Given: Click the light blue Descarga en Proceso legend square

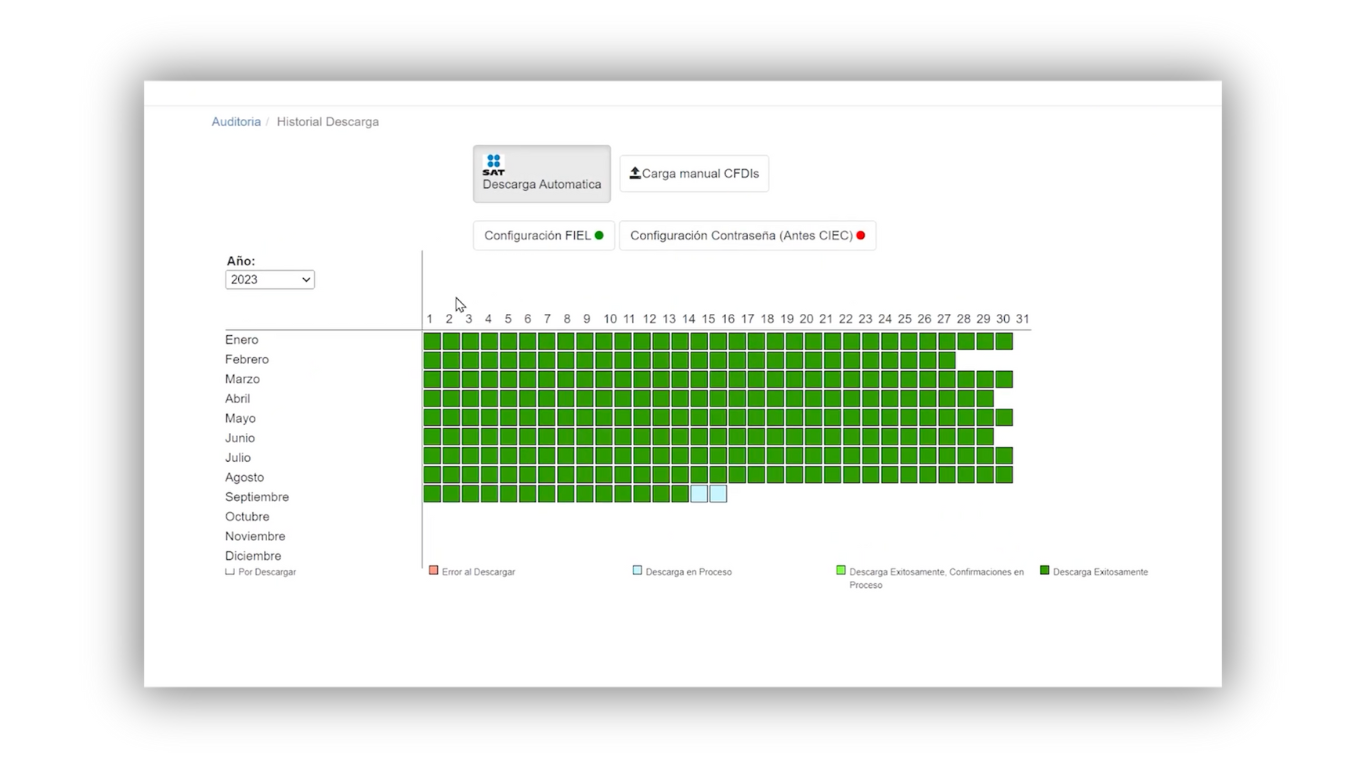Looking at the screenshot, I should 637,570.
